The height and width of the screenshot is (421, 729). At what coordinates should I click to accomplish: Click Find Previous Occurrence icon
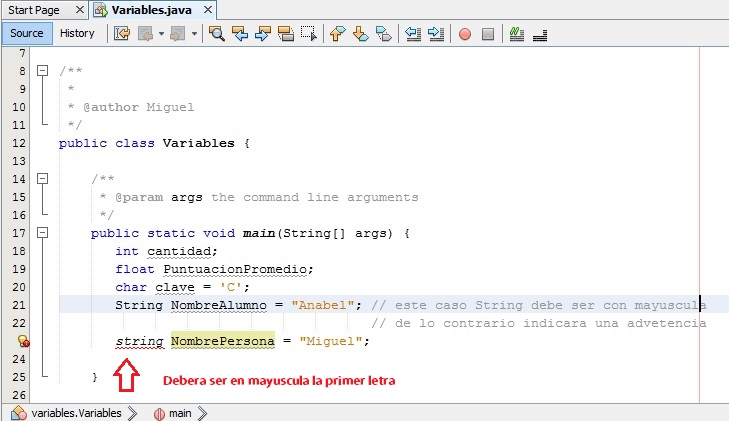(240, 33)
